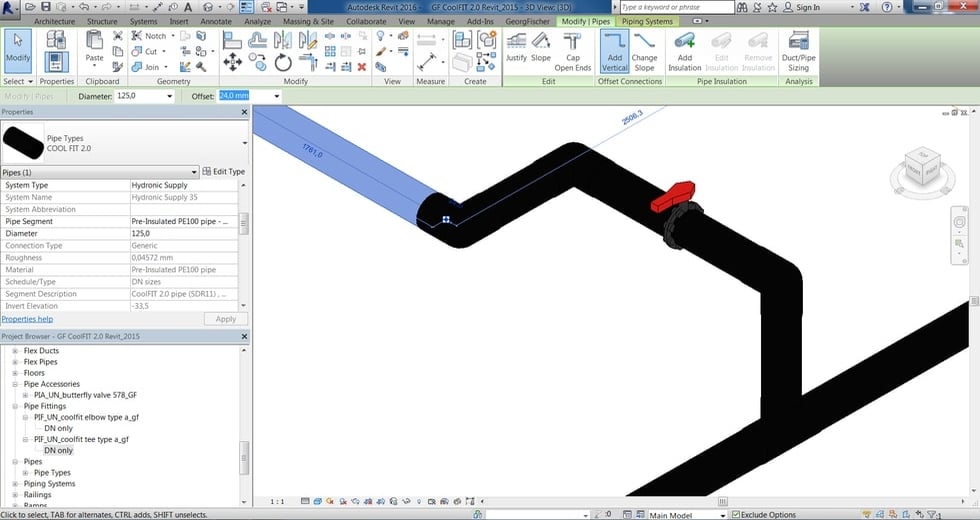Select the Rotate tool

point(283,62)
